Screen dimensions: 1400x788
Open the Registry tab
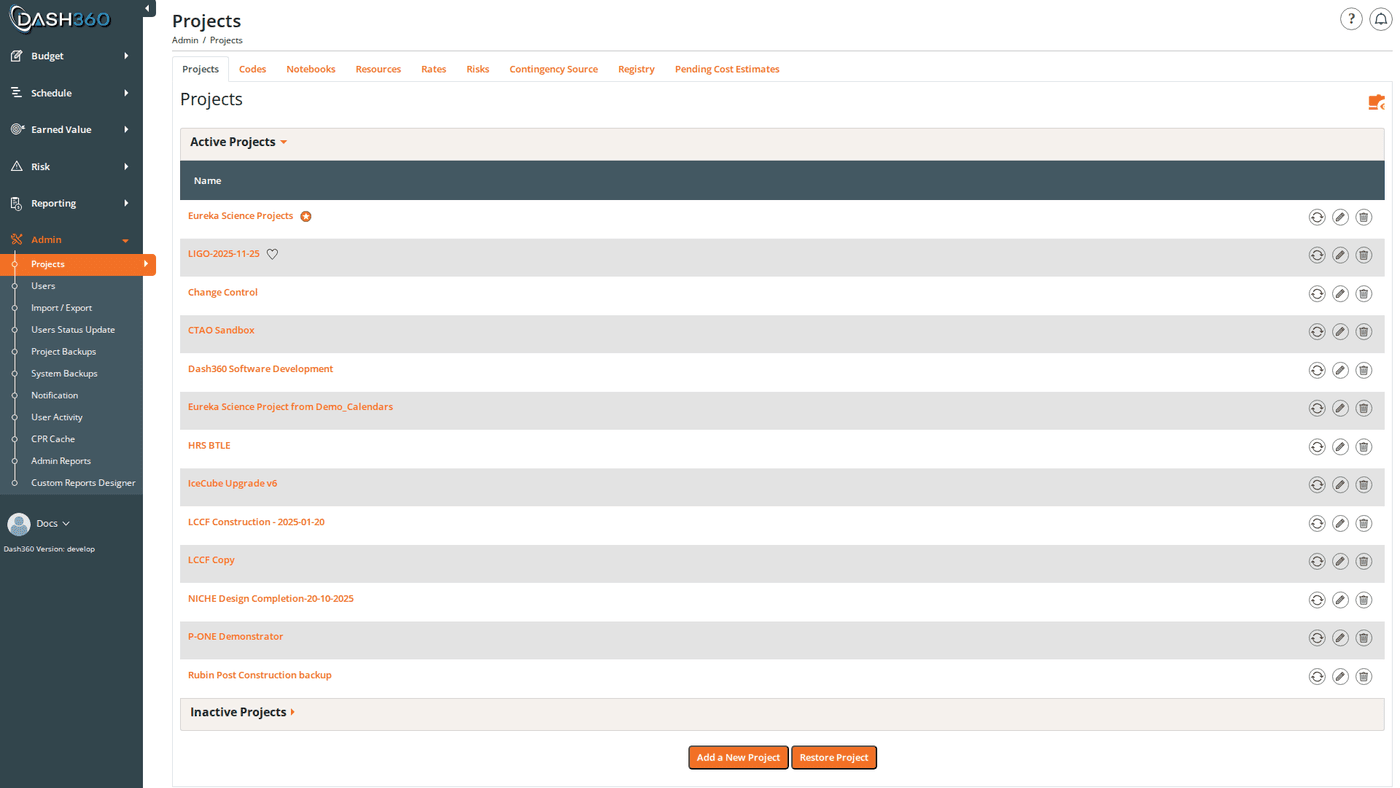pyautogui.click(x=636, y=69)
